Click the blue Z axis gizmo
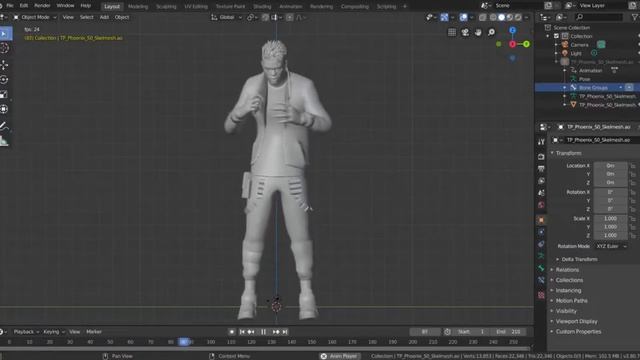 (x=513, y=30)
